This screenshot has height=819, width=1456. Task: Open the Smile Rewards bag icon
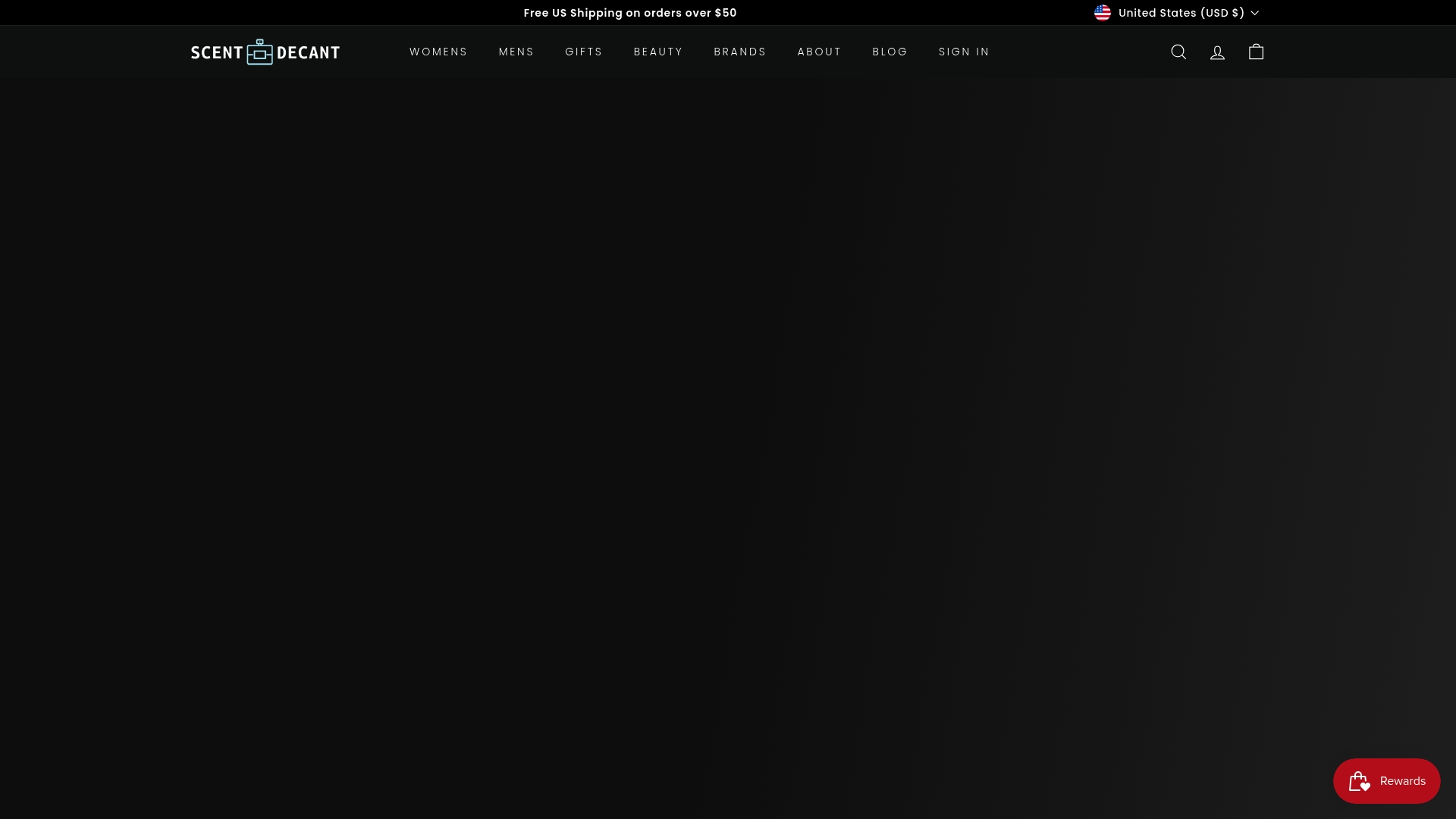[x=1360, y=780]
